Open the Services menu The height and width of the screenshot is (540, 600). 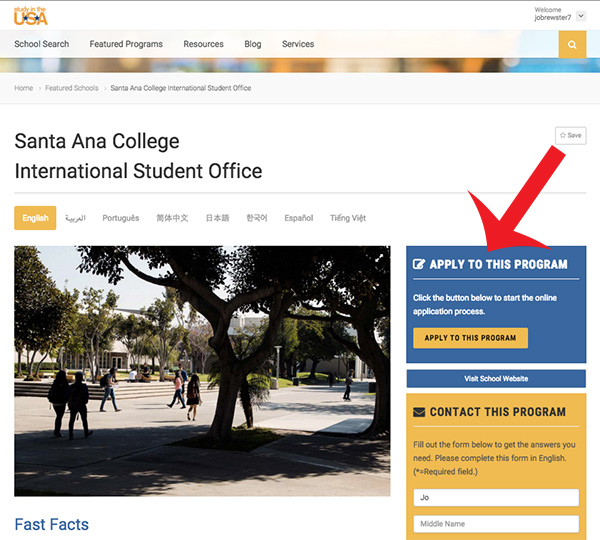click(298, 44)
